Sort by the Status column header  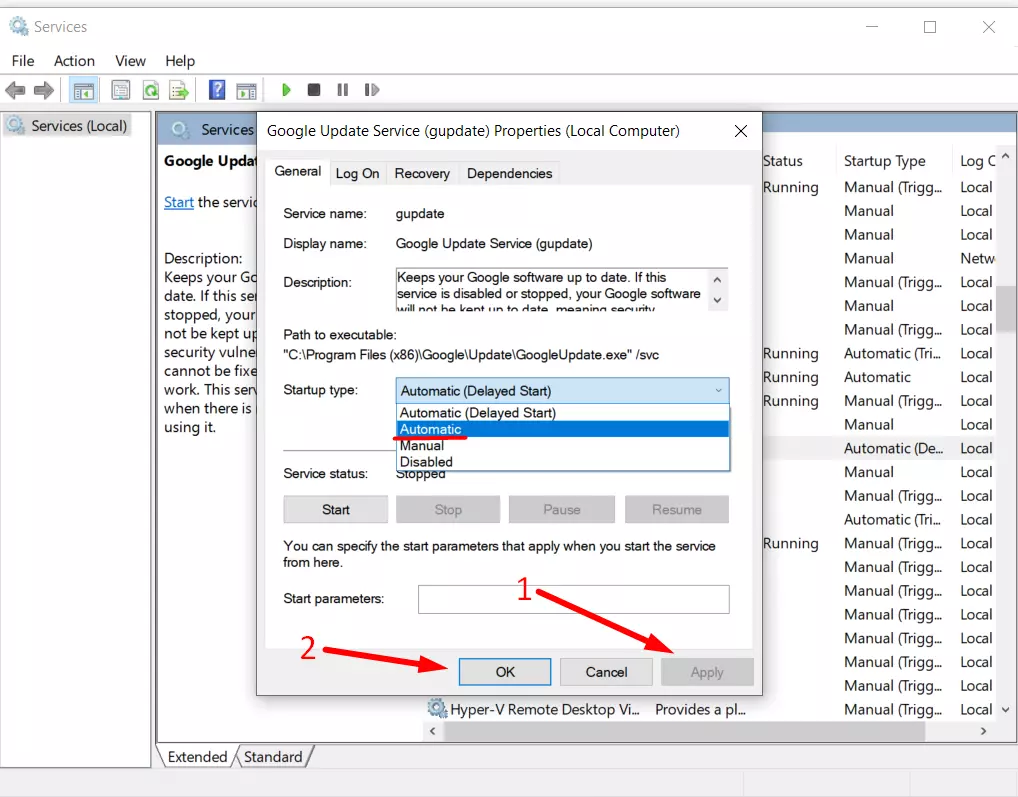[x=782, y=161]
